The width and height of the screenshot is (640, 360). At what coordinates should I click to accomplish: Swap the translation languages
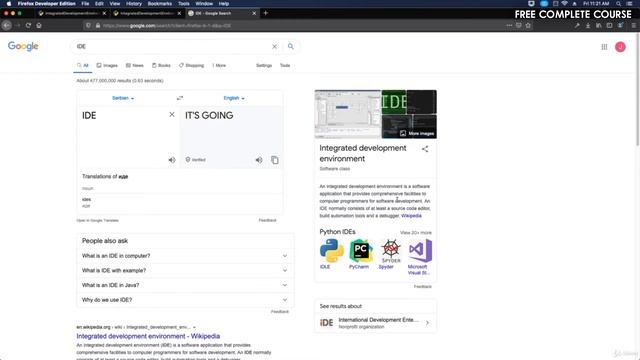tap(180, 98)
